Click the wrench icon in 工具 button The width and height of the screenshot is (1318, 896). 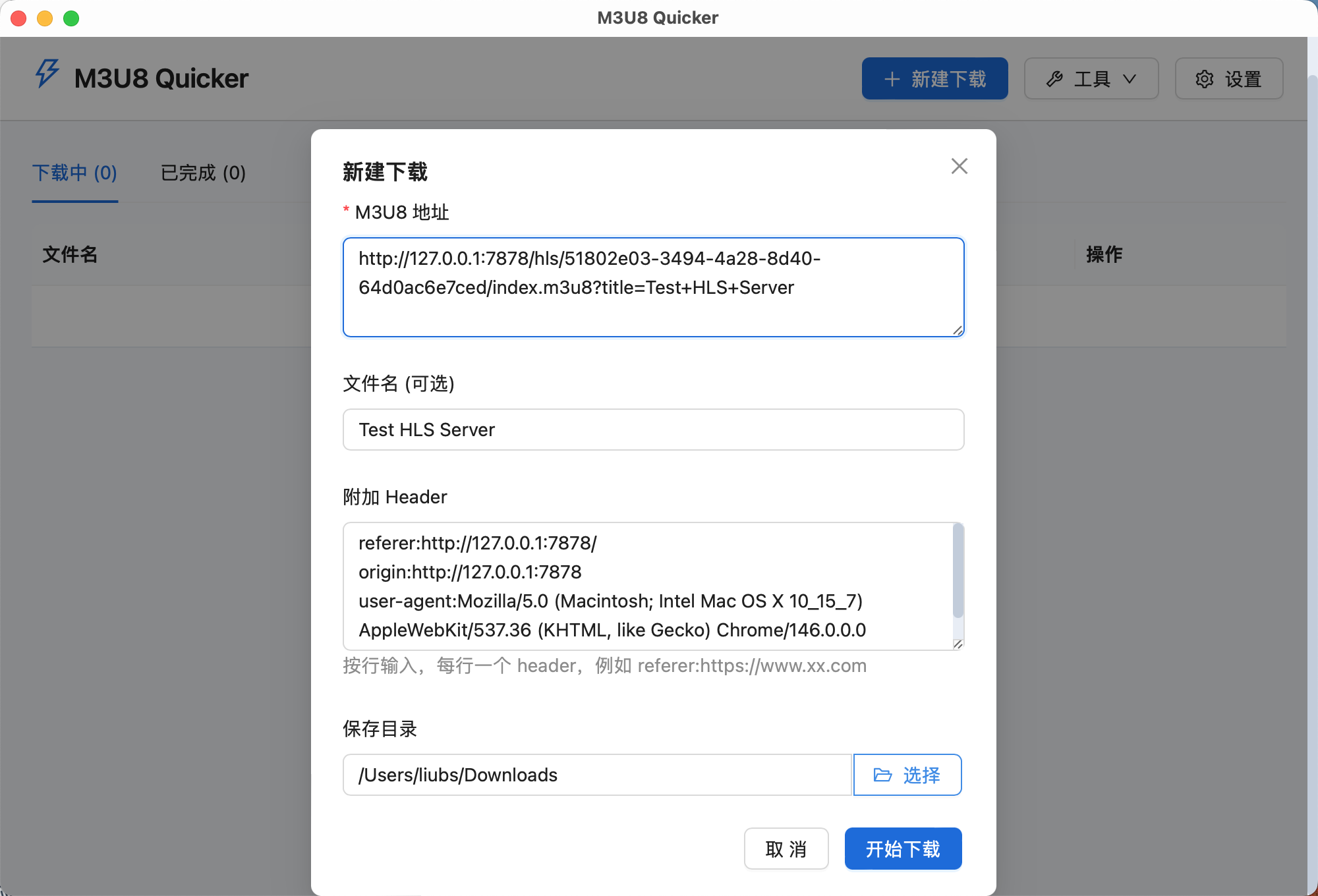pyautogui.click(x=1054, y=79)
